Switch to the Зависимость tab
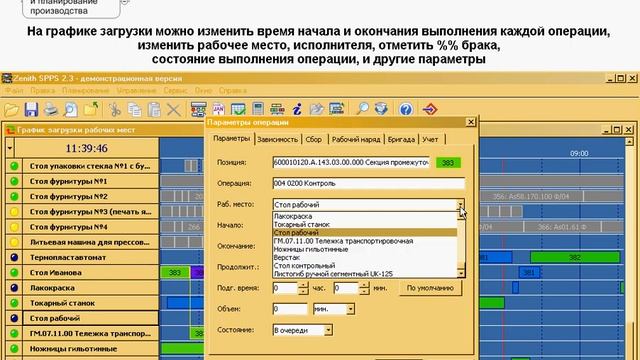This screenshot has width=640, height=360. click(278, 140)
